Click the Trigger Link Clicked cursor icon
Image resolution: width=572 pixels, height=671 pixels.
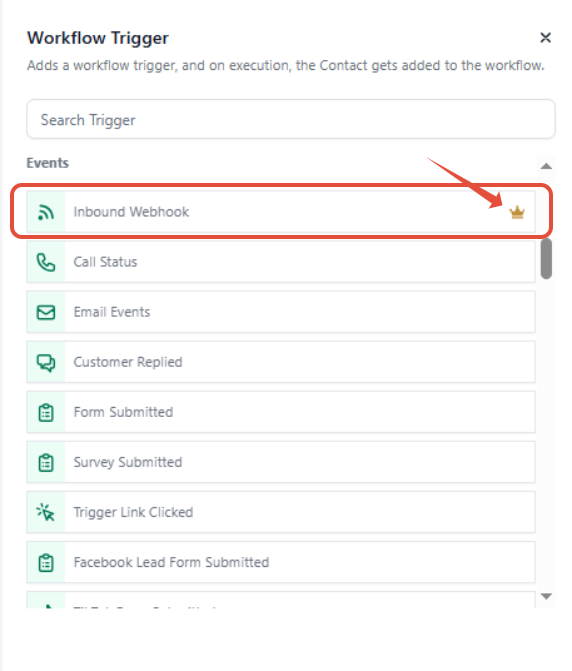(x=46, y=512)
